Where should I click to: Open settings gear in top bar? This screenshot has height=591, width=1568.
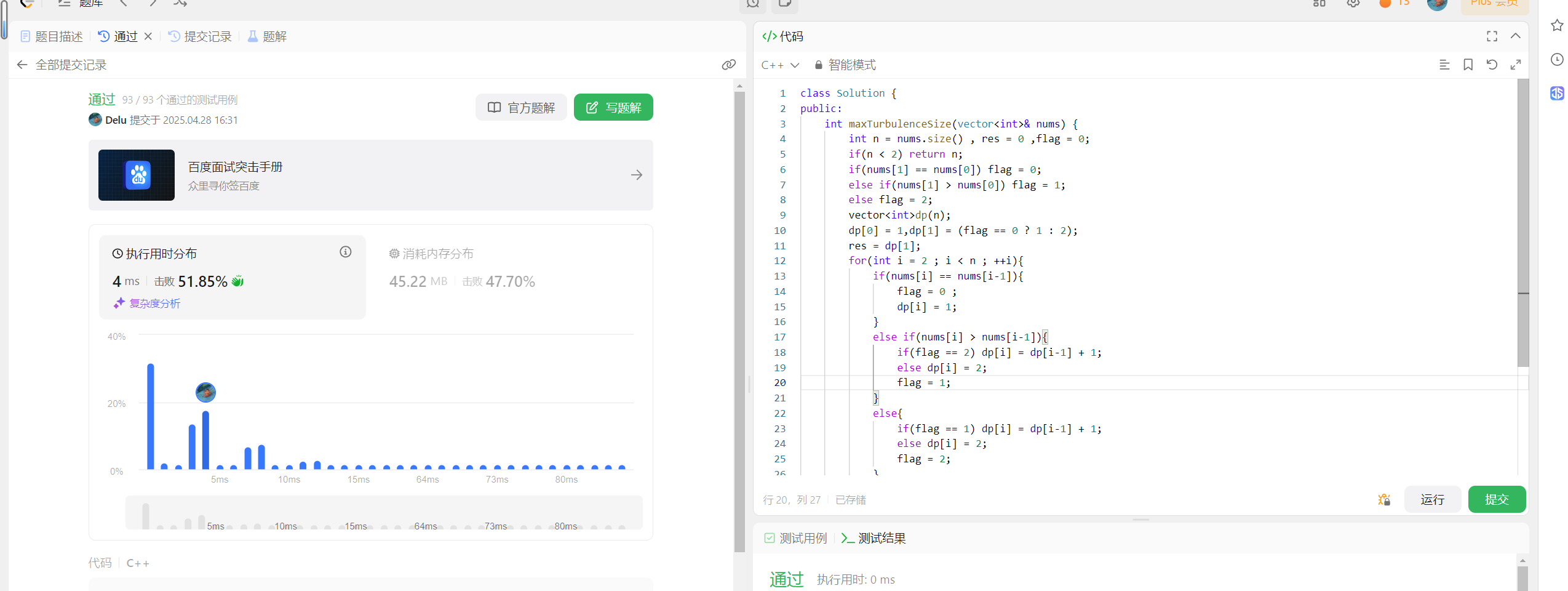[1353, 3]
